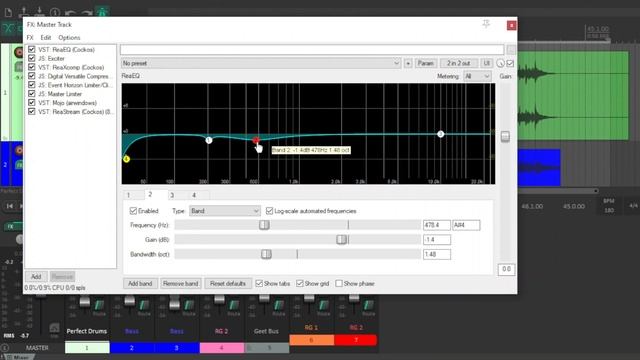Image resolution: width=640 pixels, height=360 pixels.
Task: Click go-to-start transport button
Action: [10, 206]
